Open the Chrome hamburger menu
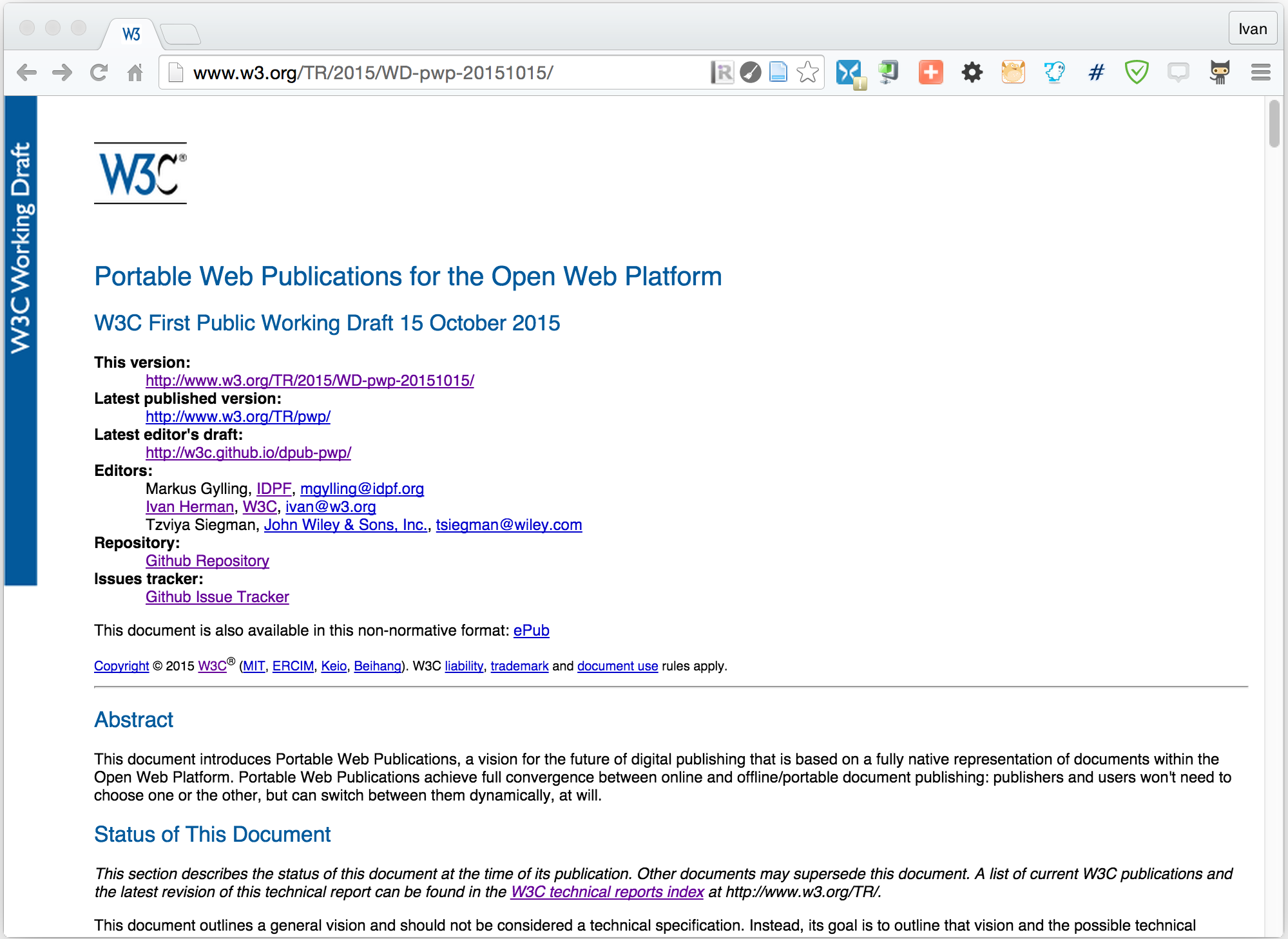This screenshot has height=939, width=1288. tap(1260, 72)
